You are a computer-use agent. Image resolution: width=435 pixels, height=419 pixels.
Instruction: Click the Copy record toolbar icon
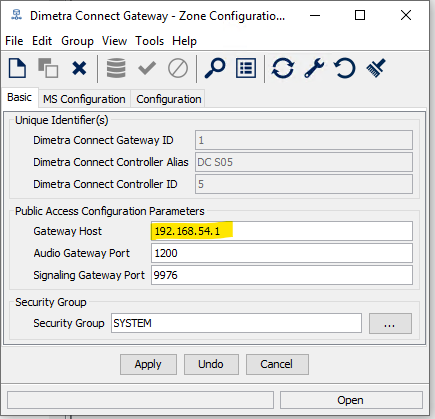(48, 68)
